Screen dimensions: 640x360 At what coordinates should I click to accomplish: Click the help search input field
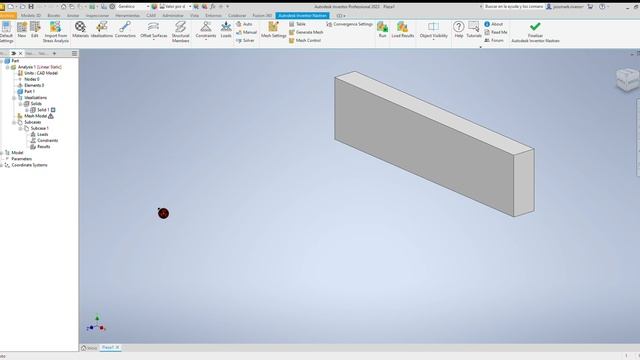pos(513,7)
